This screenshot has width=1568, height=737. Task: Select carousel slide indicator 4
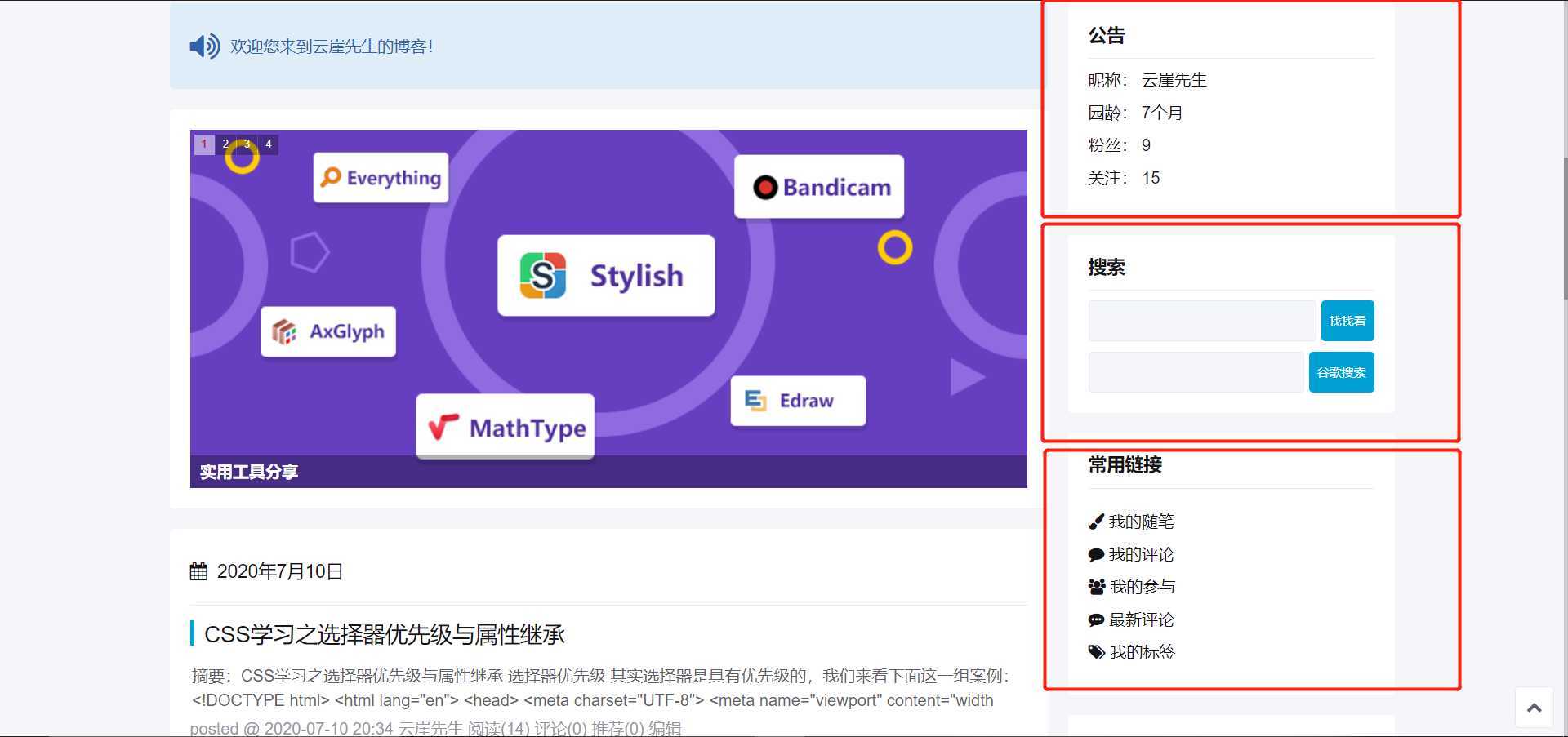pyautogui.click(x=268, y=144)
